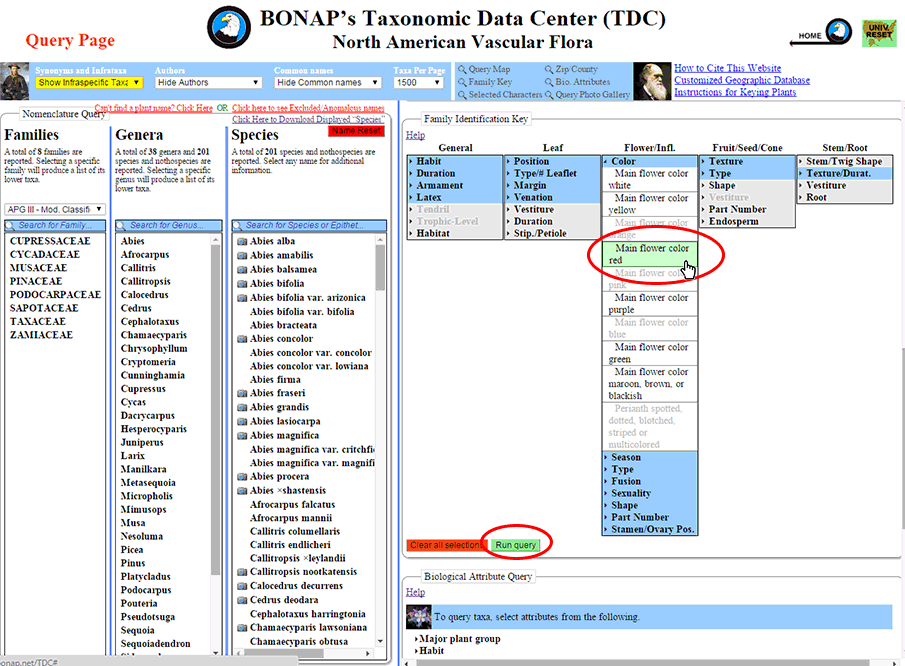
Task: Open the map icon beside Abies alba
Action: [242, 241]
